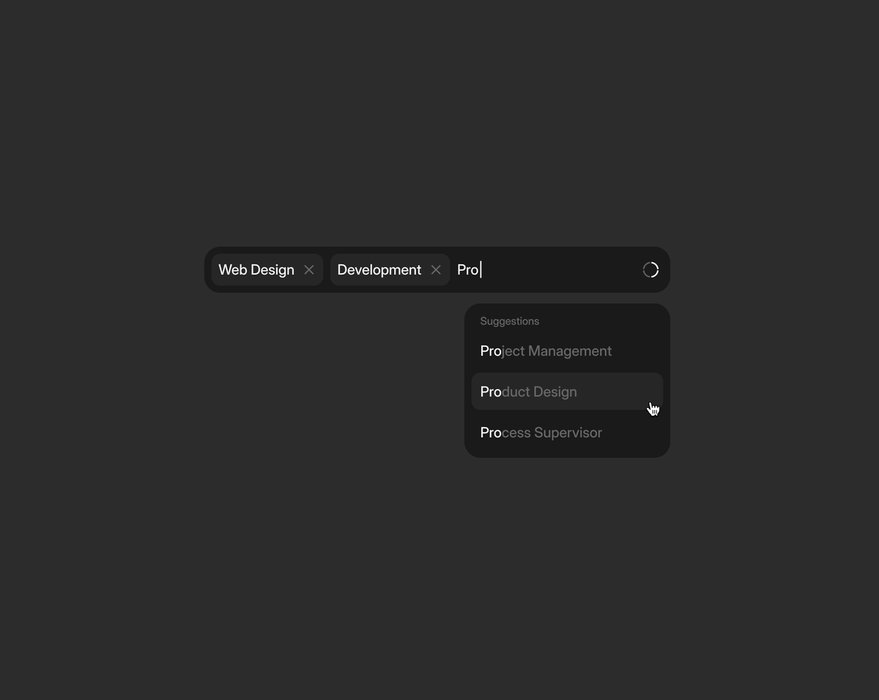879x700 pixels.
Task: Remove the Web Design tag
Action: click(x=309, y=270)
